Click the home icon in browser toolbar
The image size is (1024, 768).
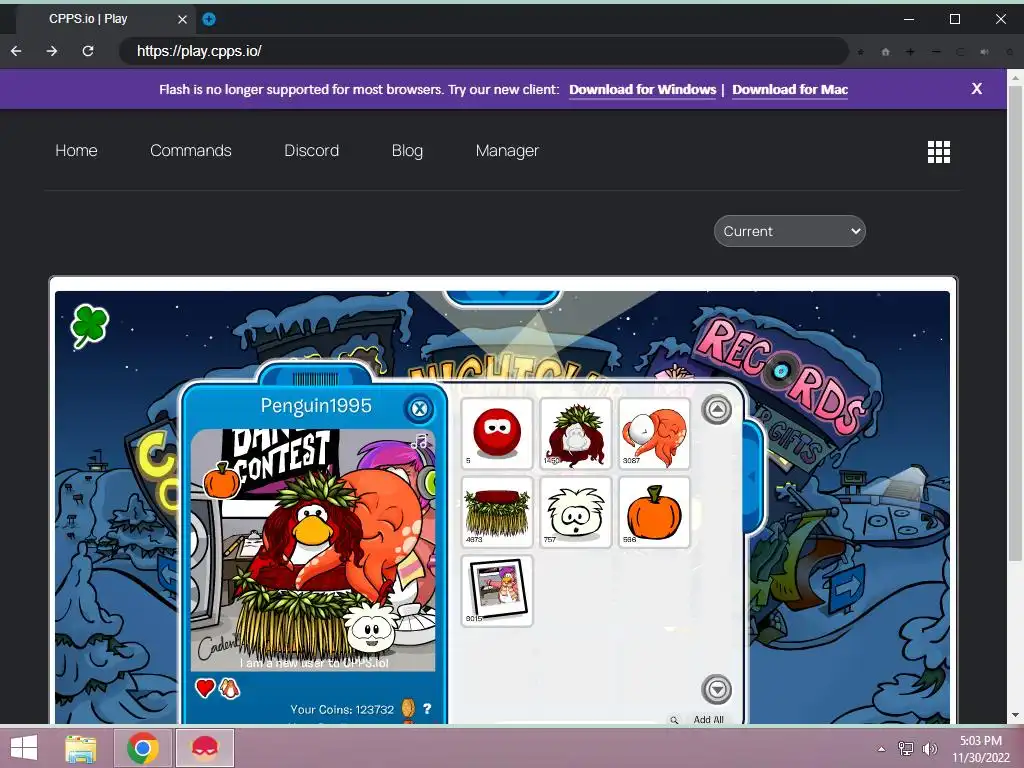(x=886, y=52)
